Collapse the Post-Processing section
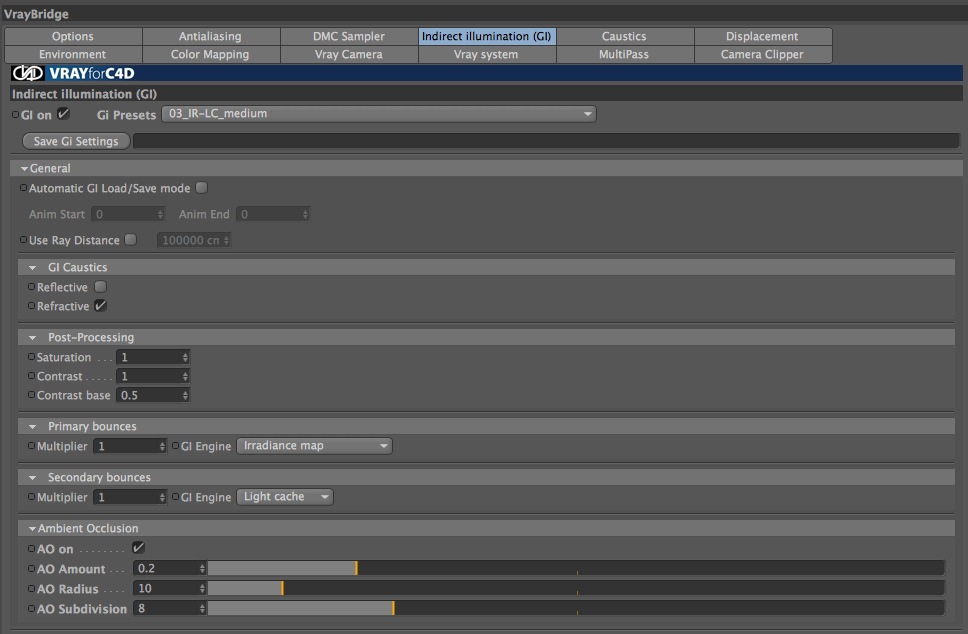Viewport: 968px width, 634px height. (x=33, y=338)
